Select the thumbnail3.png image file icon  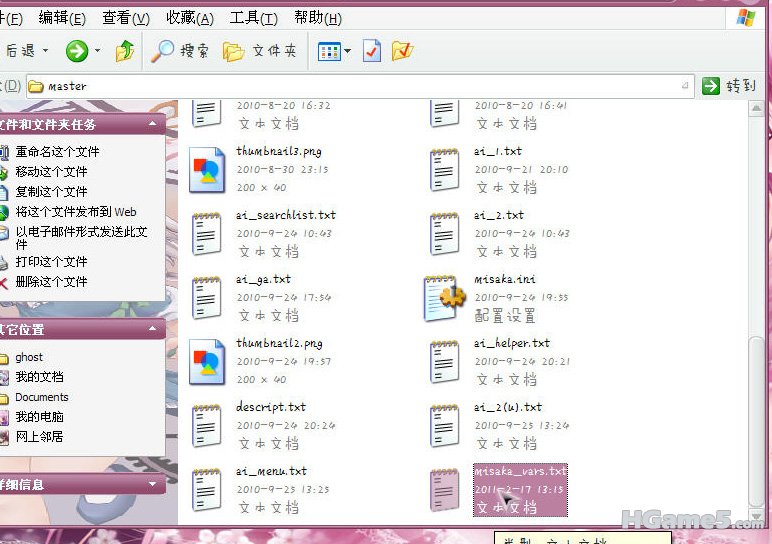click(x=207, y=170)
